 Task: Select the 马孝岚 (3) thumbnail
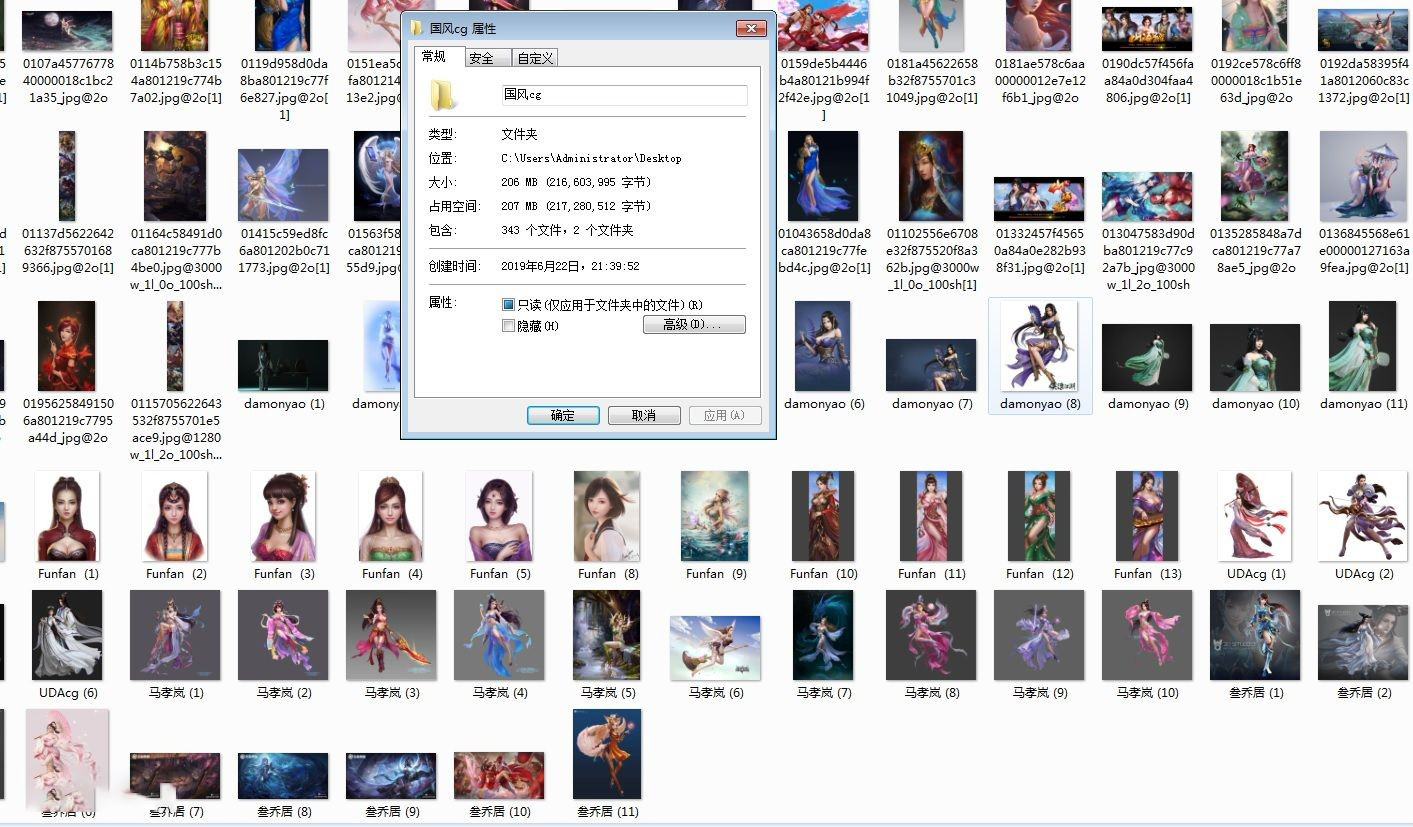click(391, 635)
